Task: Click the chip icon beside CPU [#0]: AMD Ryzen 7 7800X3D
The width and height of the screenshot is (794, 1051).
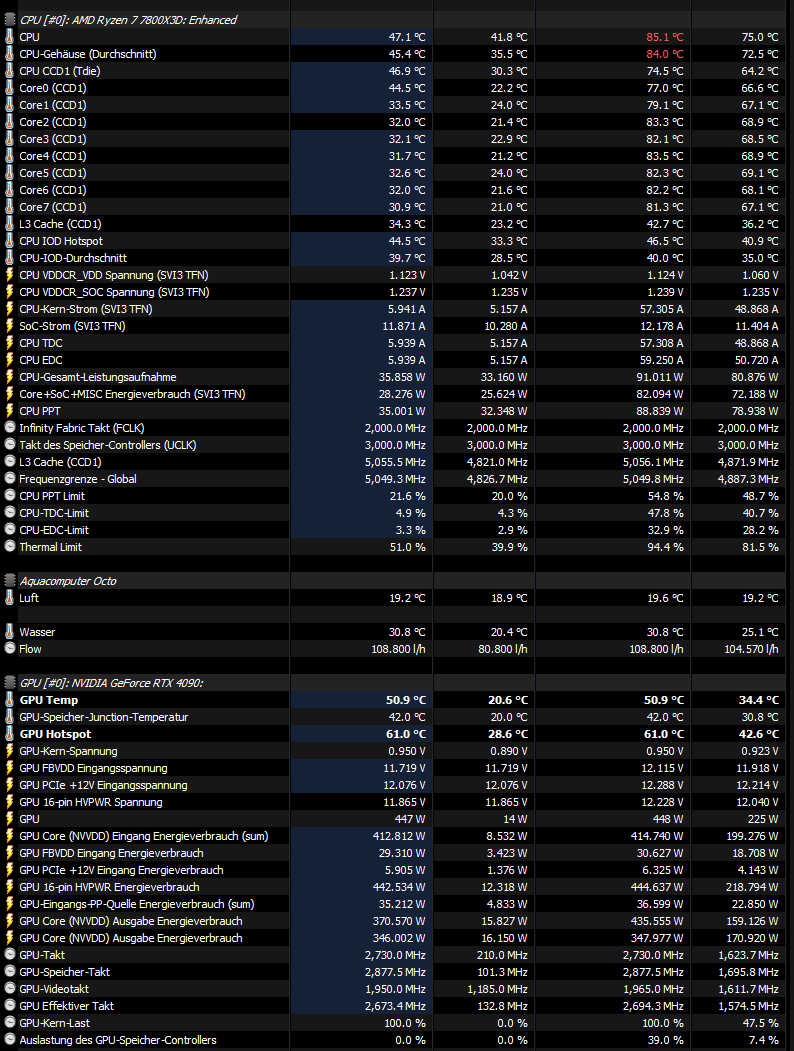Action: (9, 19)
